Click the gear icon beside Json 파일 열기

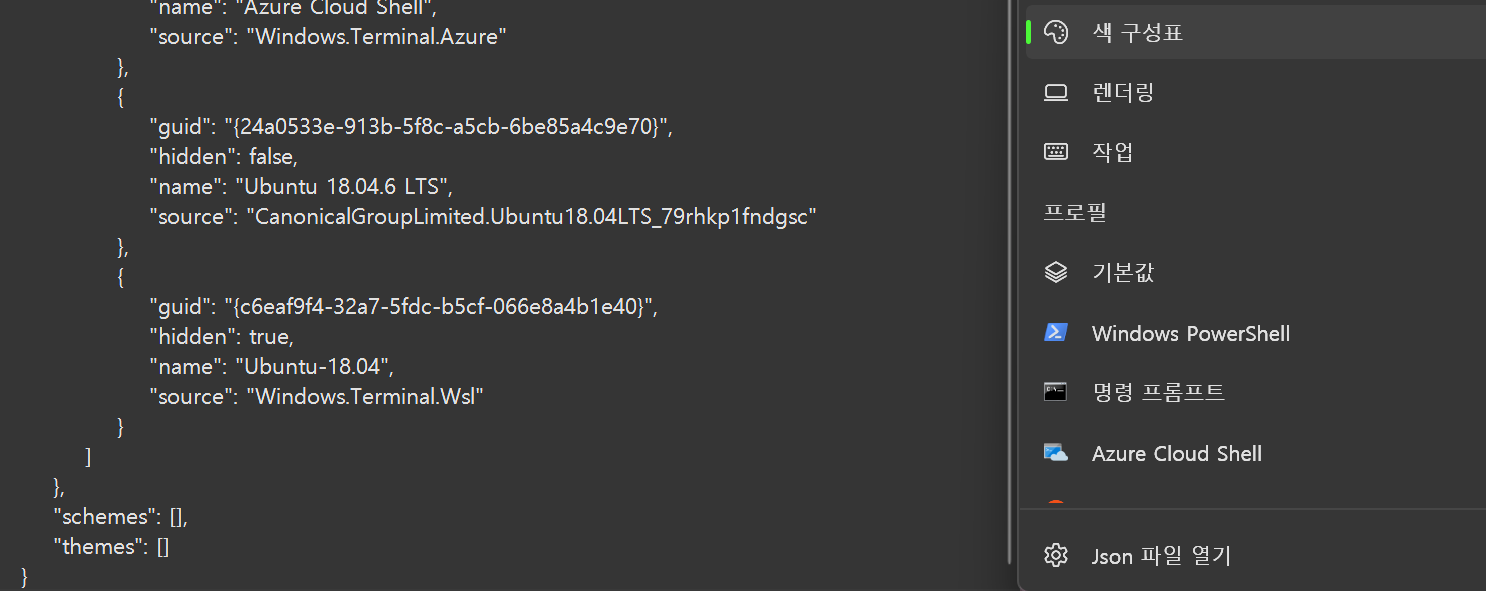point(1056,555)
